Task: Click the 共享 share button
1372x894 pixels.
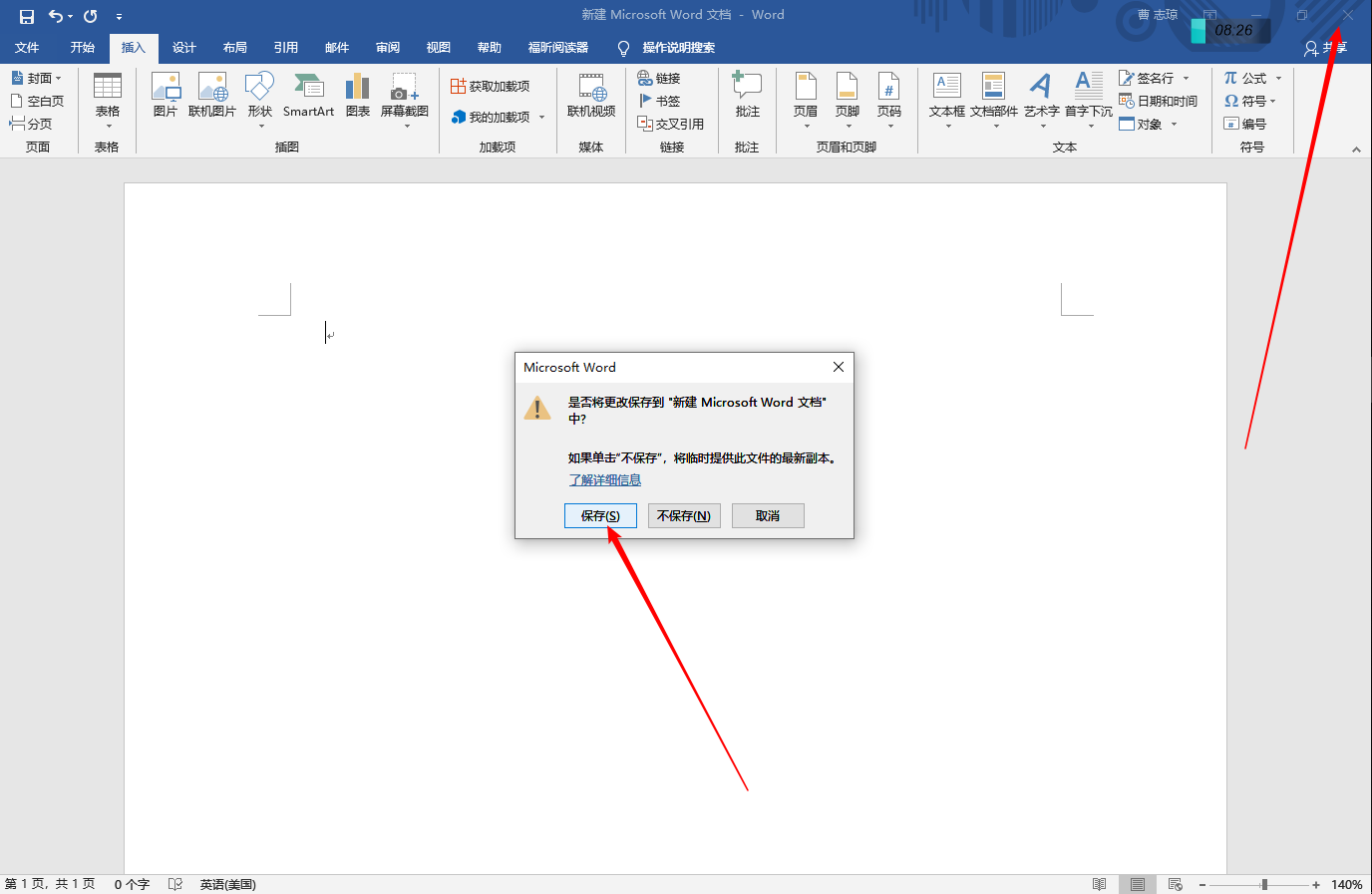Action: pos(1326,48)
